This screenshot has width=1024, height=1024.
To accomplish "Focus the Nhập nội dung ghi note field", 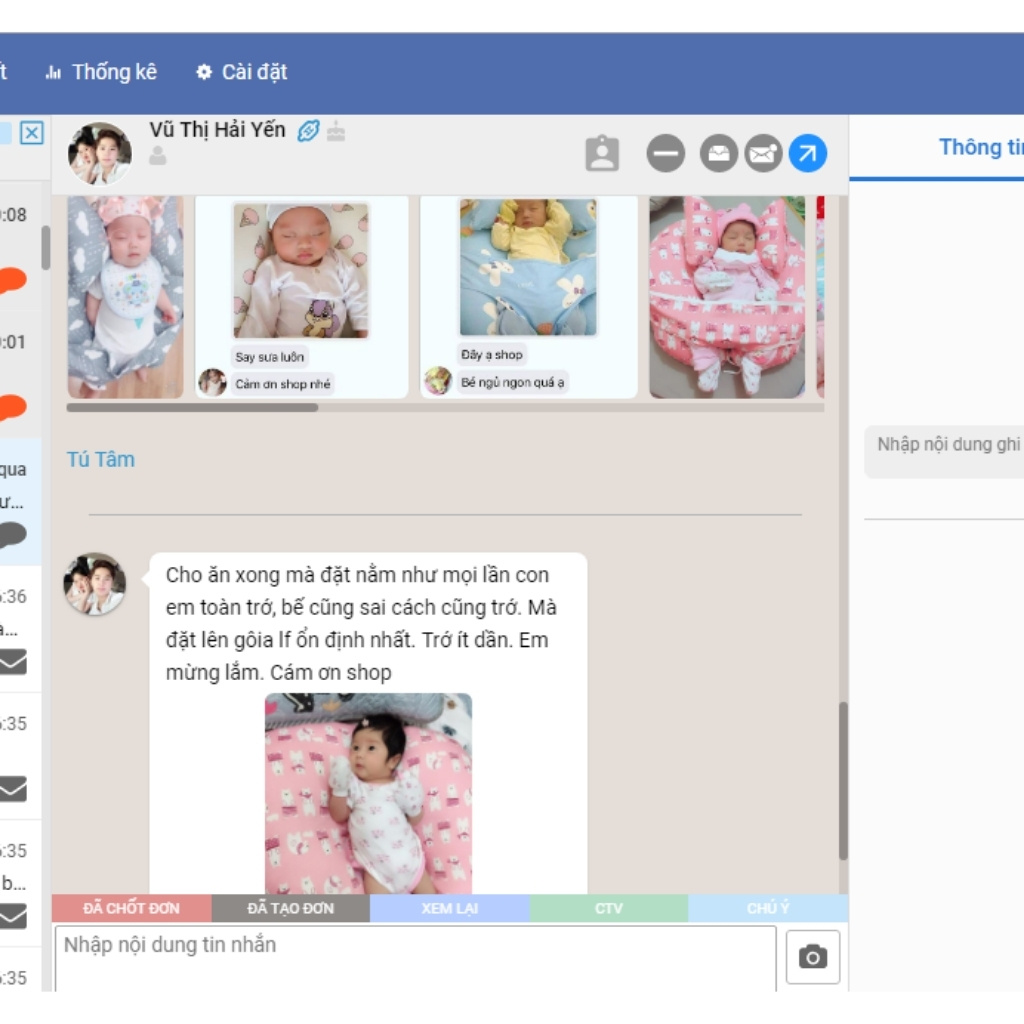I will pyautogui.click(x=944, y=452).
